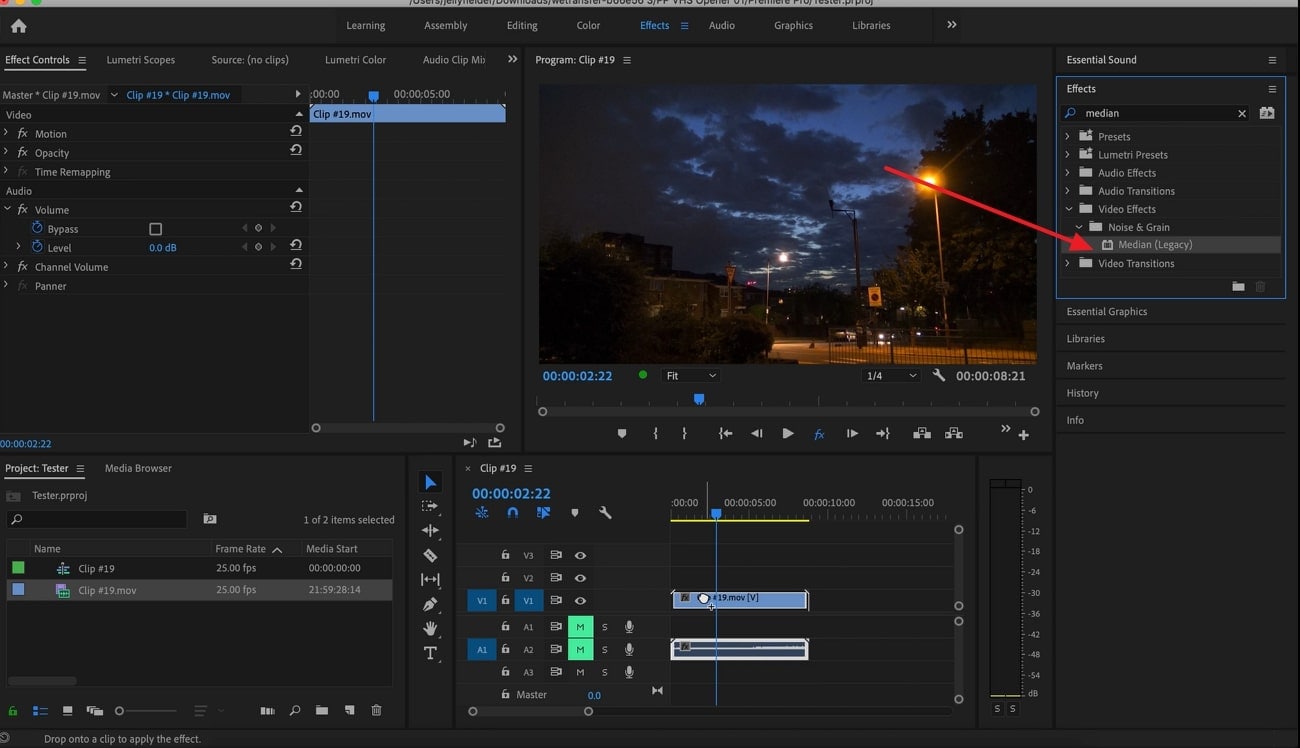1300x748 pixels.
Task: Click the Extract button
Action: (x=954, y=434)
